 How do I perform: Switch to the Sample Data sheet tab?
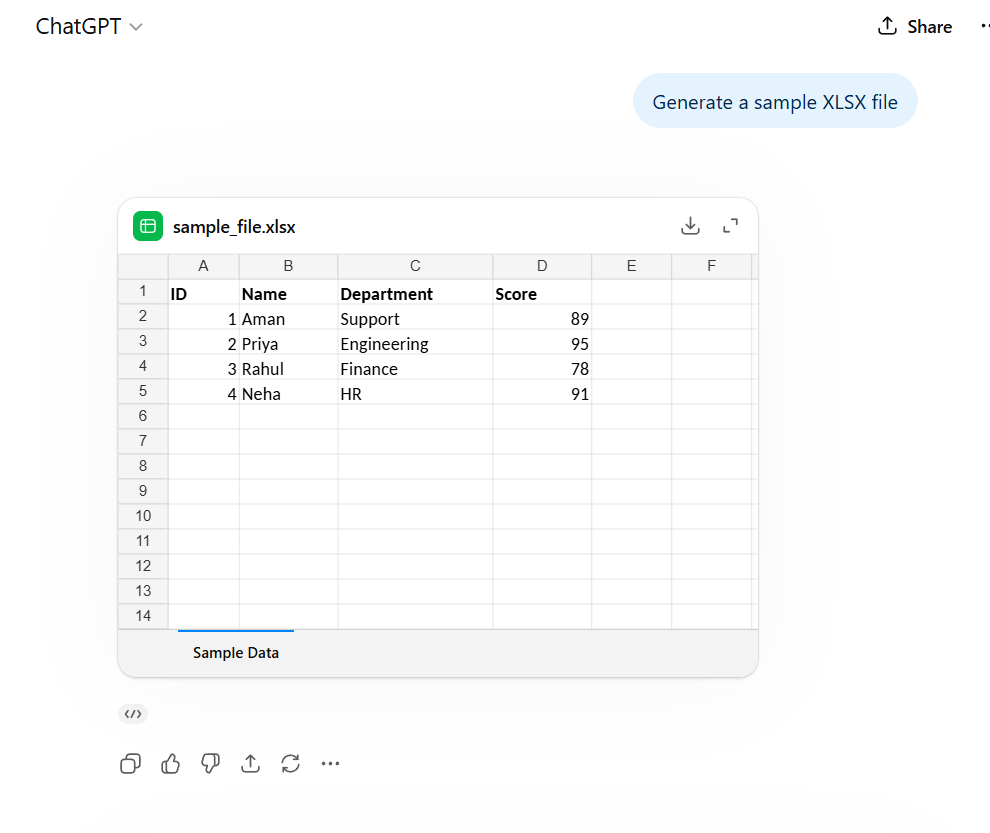236,652
